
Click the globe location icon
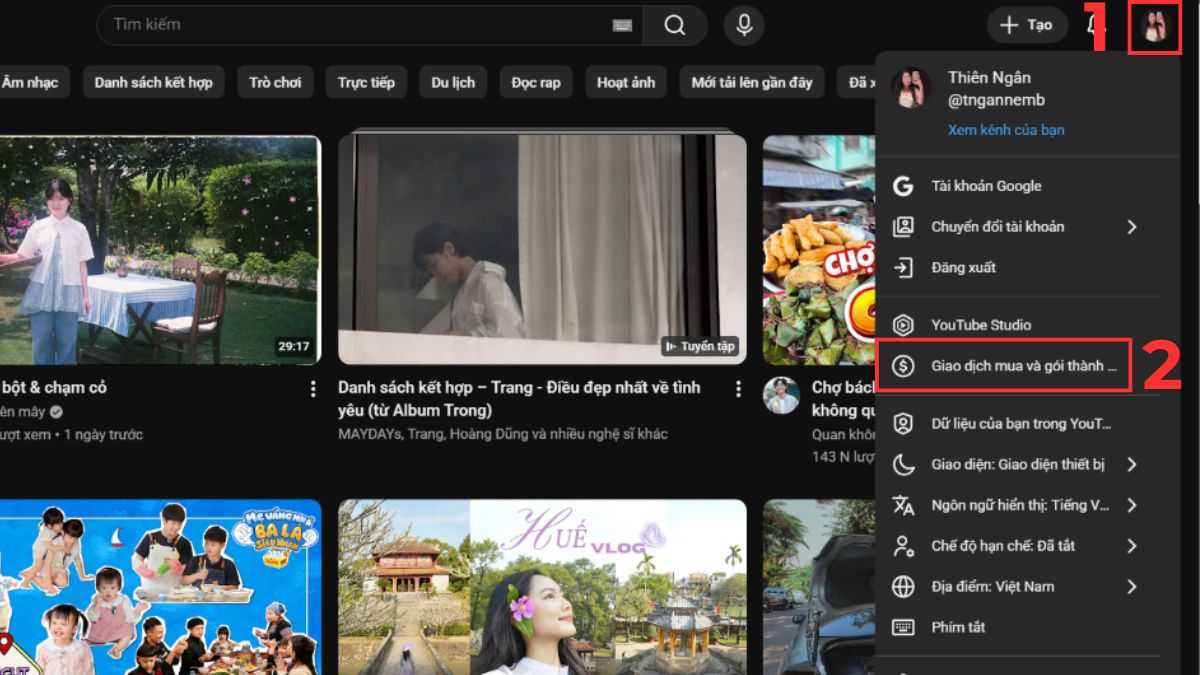click(x=903, y=586)
